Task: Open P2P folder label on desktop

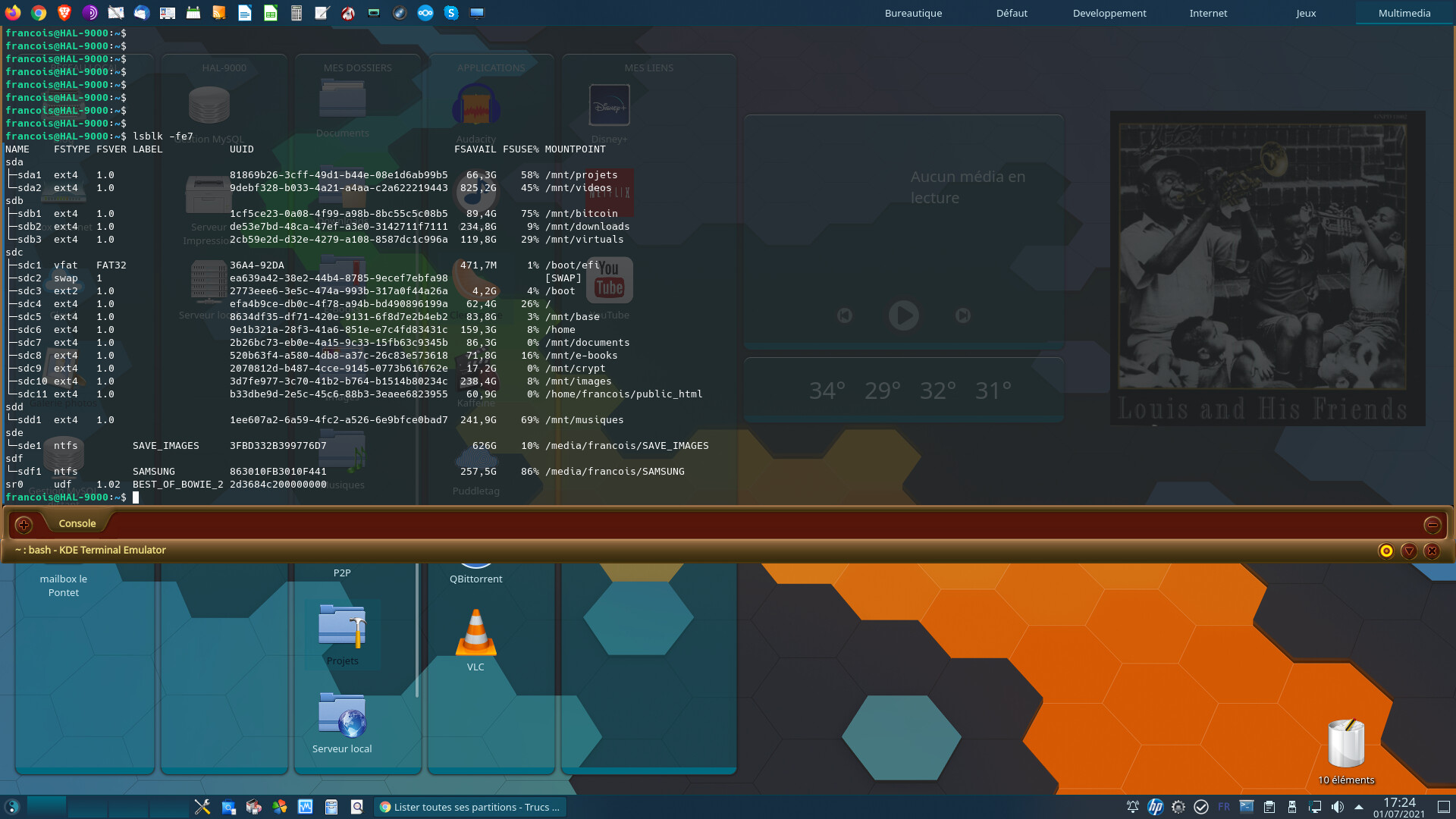Action: tap(342, 573)
